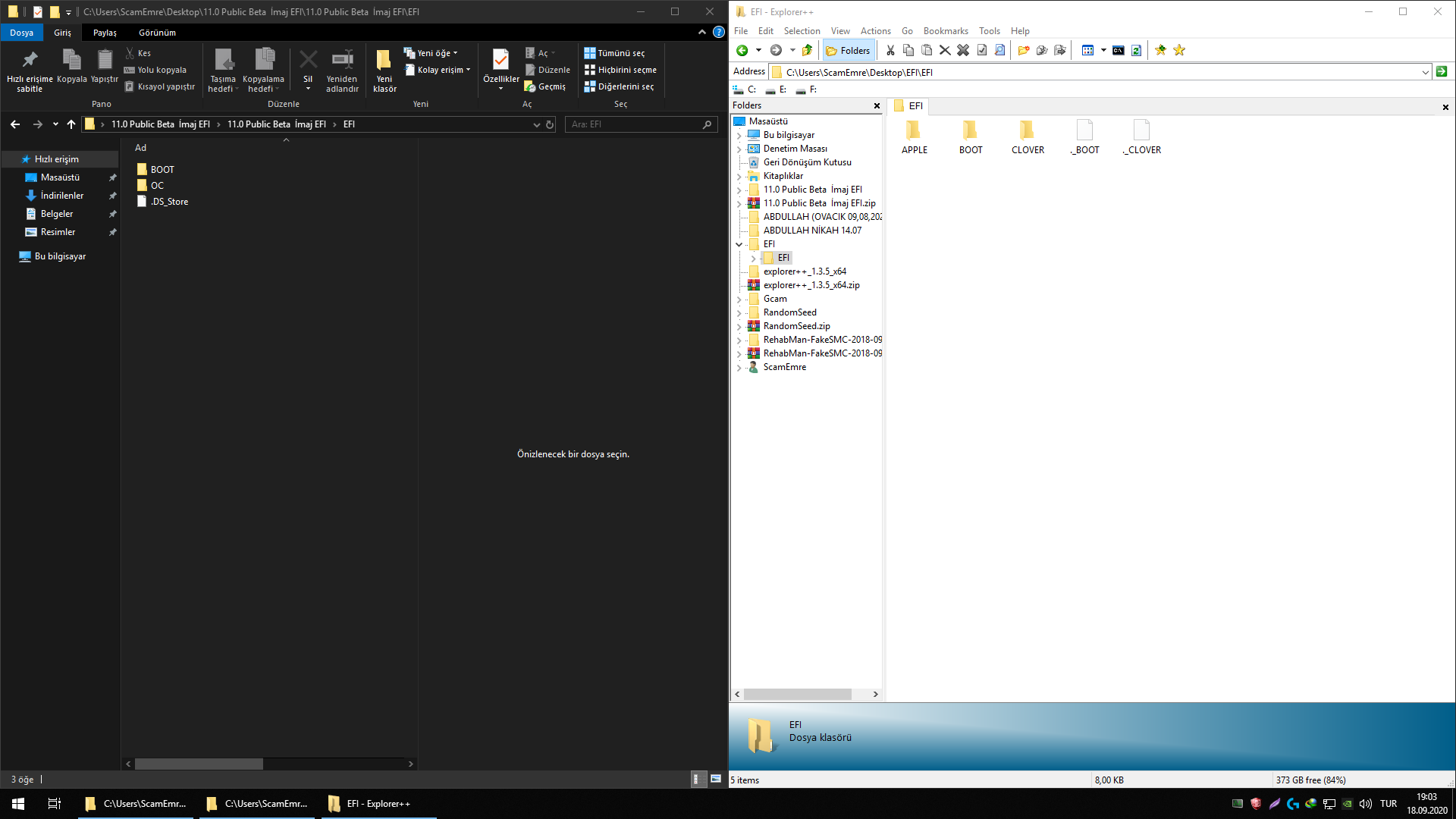This screenshot has width=1456, height=819.
Task: Switch to the Görünüm ribbon tab
Action: 157,33
